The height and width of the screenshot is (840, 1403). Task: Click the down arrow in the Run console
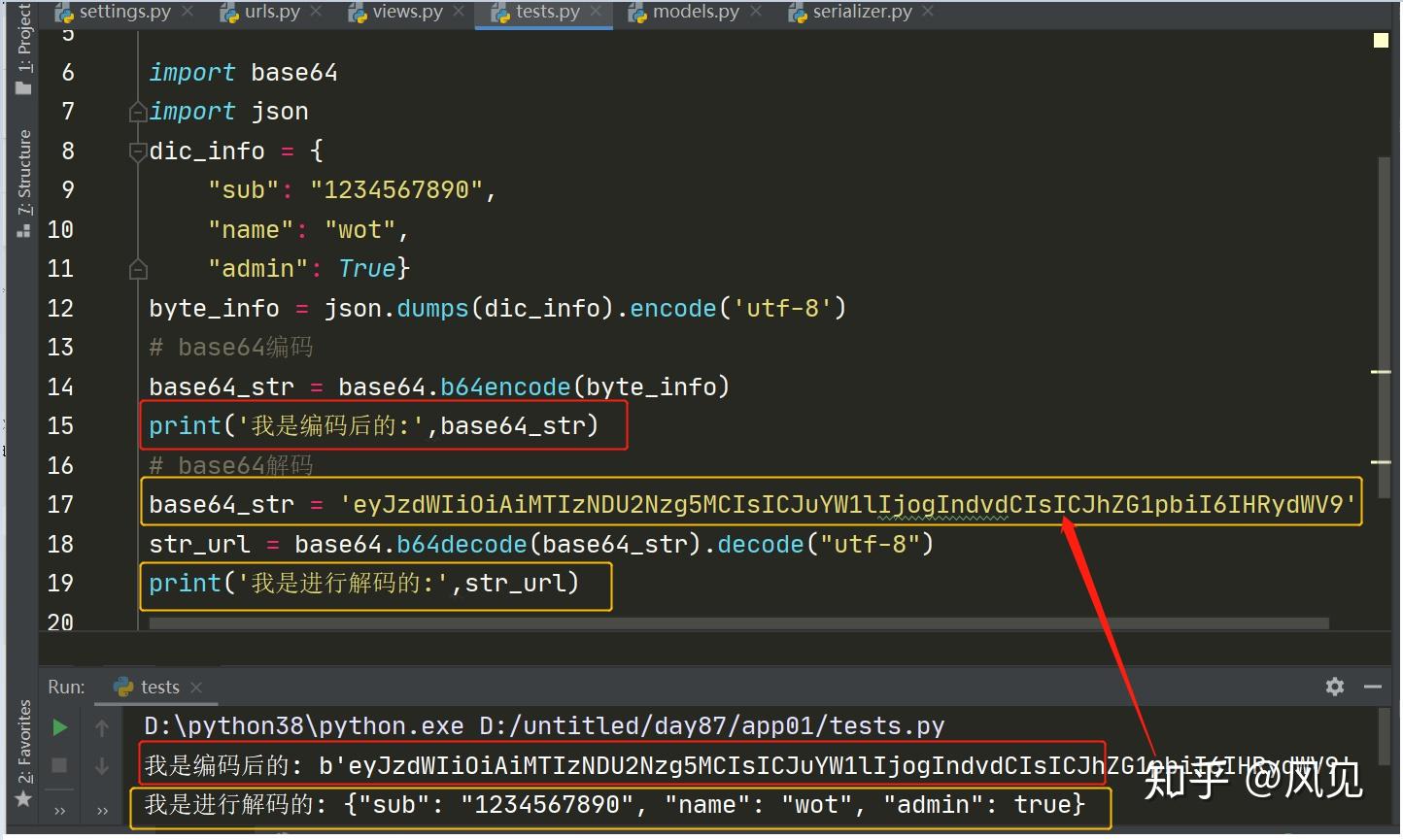(x=102, y=766)
